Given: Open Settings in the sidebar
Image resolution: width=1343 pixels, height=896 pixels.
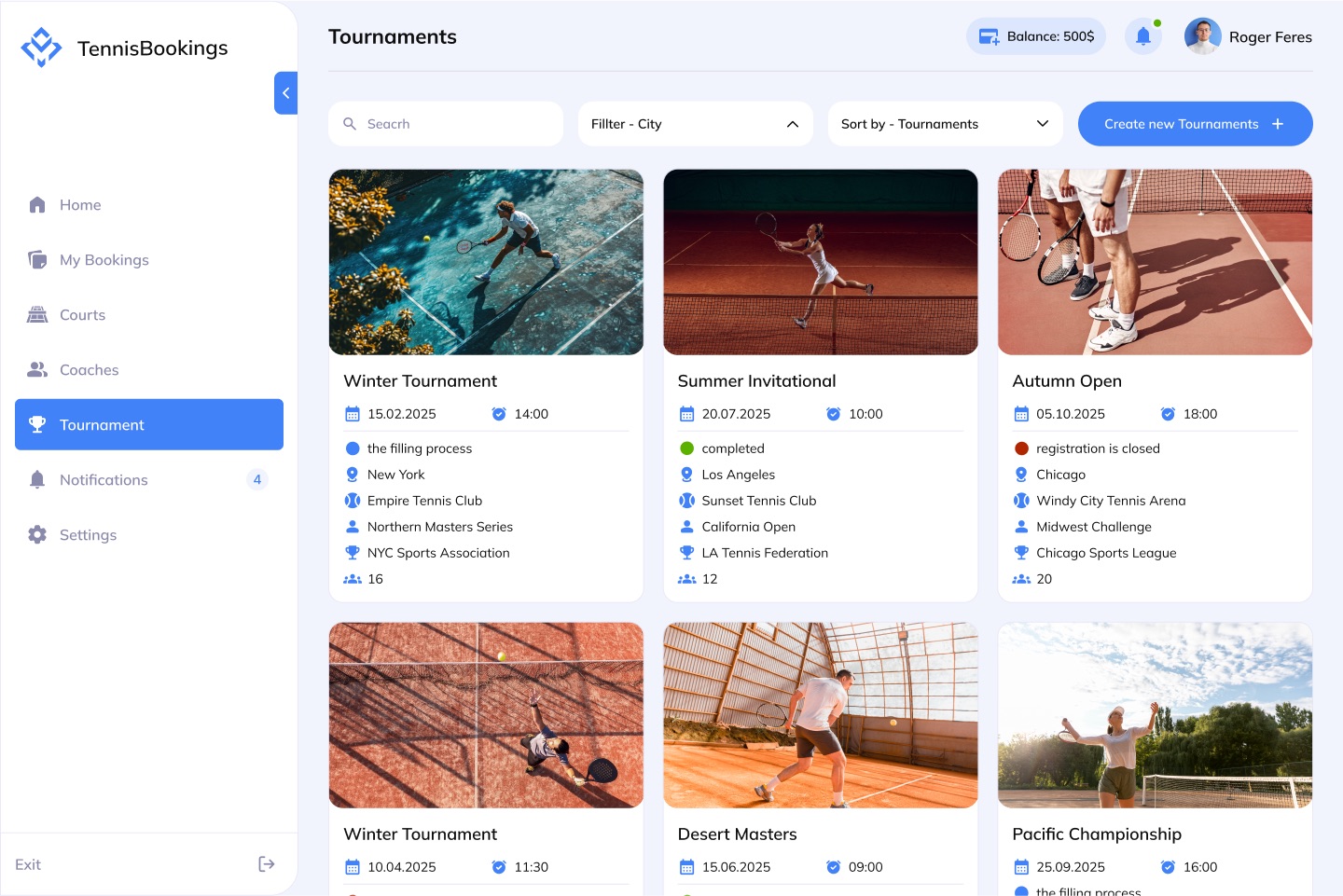Looking at the screenshot, I should [149, 535].
